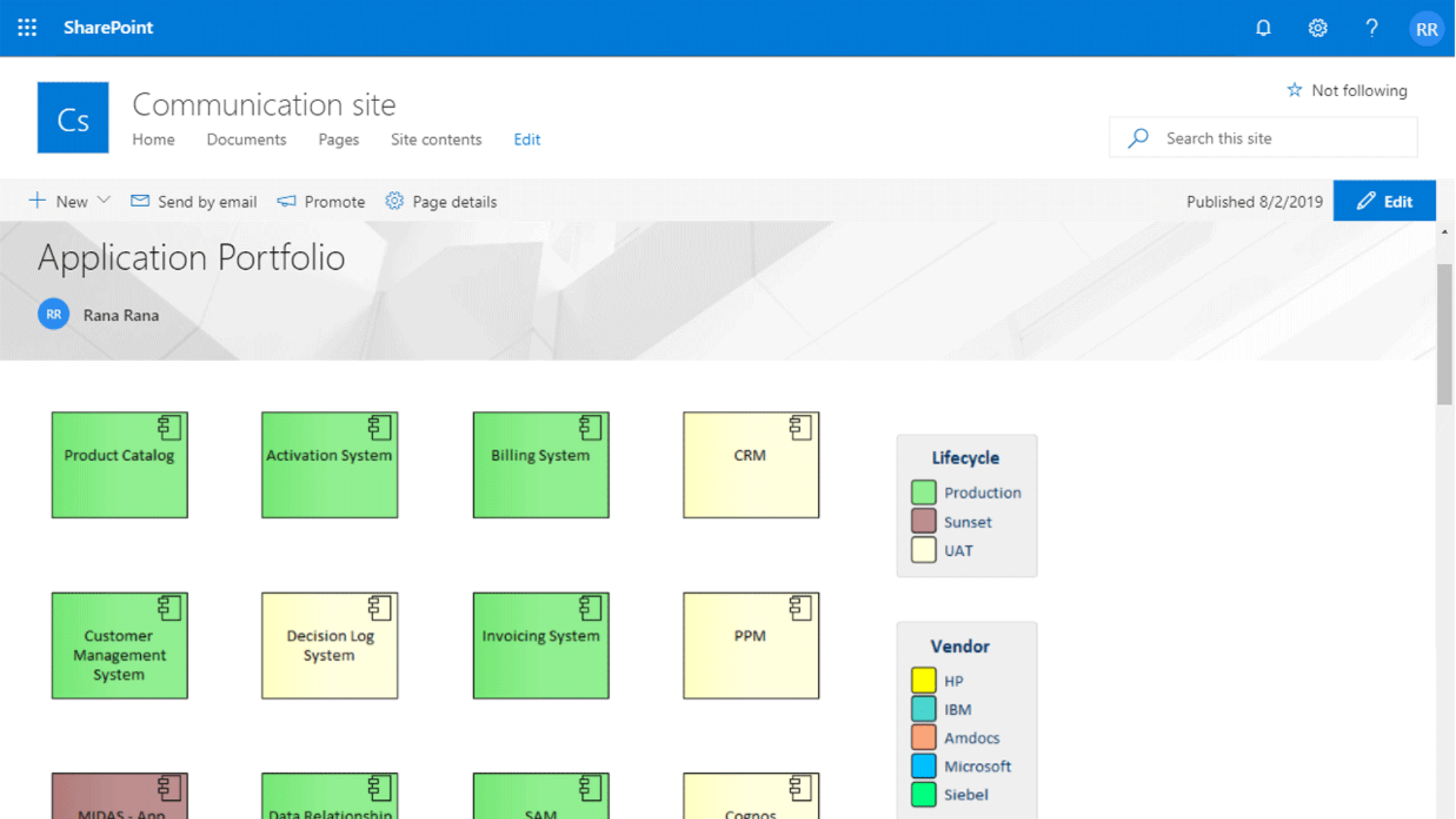This screenshot has height=819, width=1456.
Task: Open the Office 365 settings gear
Action: point(1317,27)
